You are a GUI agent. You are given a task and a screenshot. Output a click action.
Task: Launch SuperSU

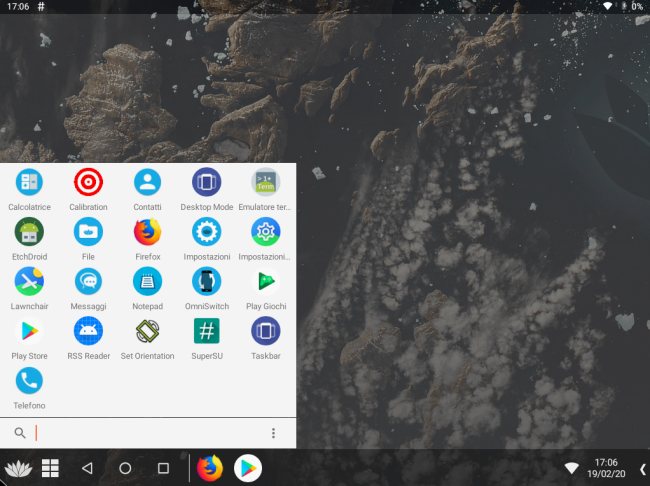click(206, 331)
